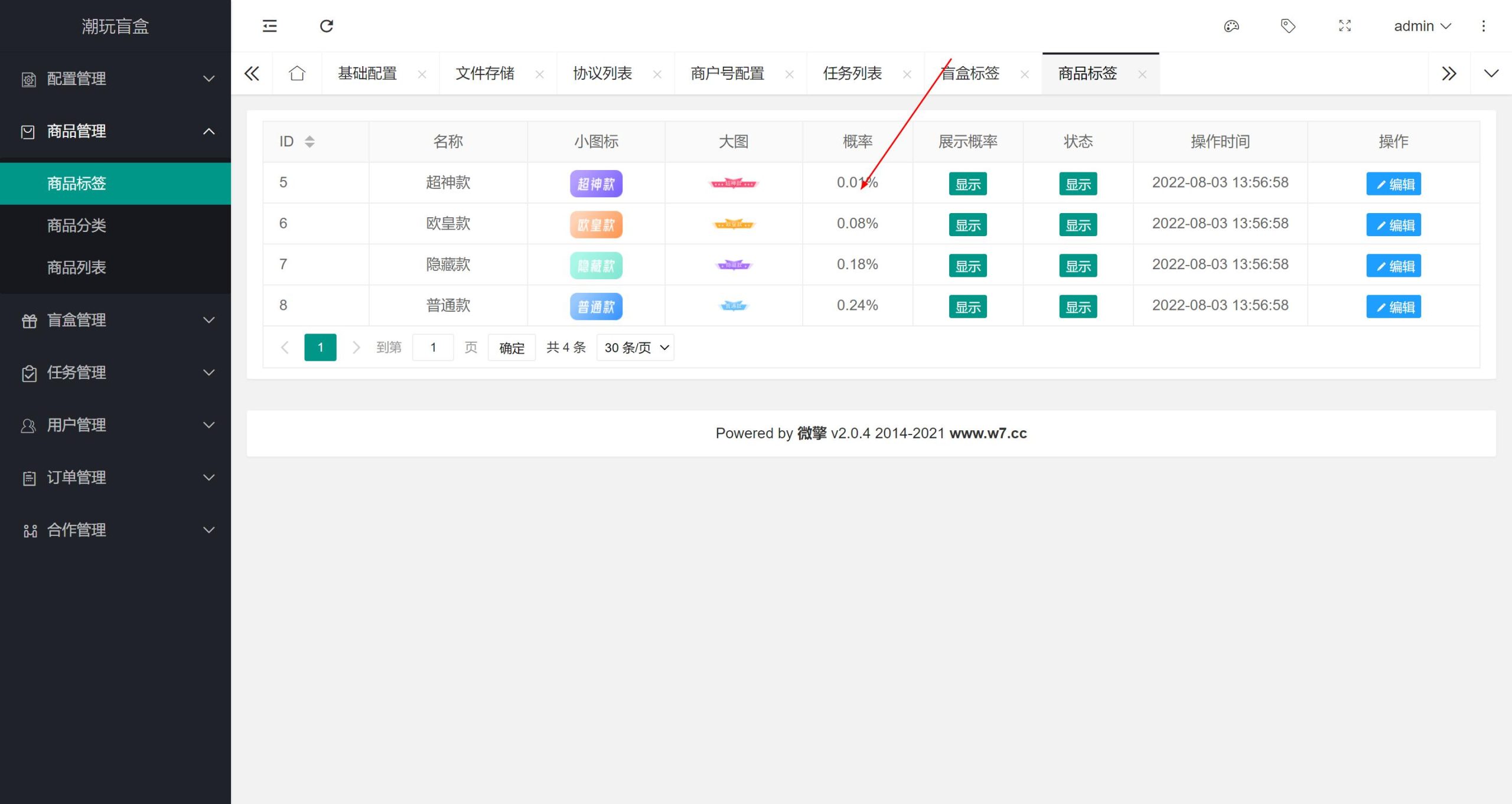
Task: Collapse the sidebar with the menu icon
Action: click(x=269, y=26)
